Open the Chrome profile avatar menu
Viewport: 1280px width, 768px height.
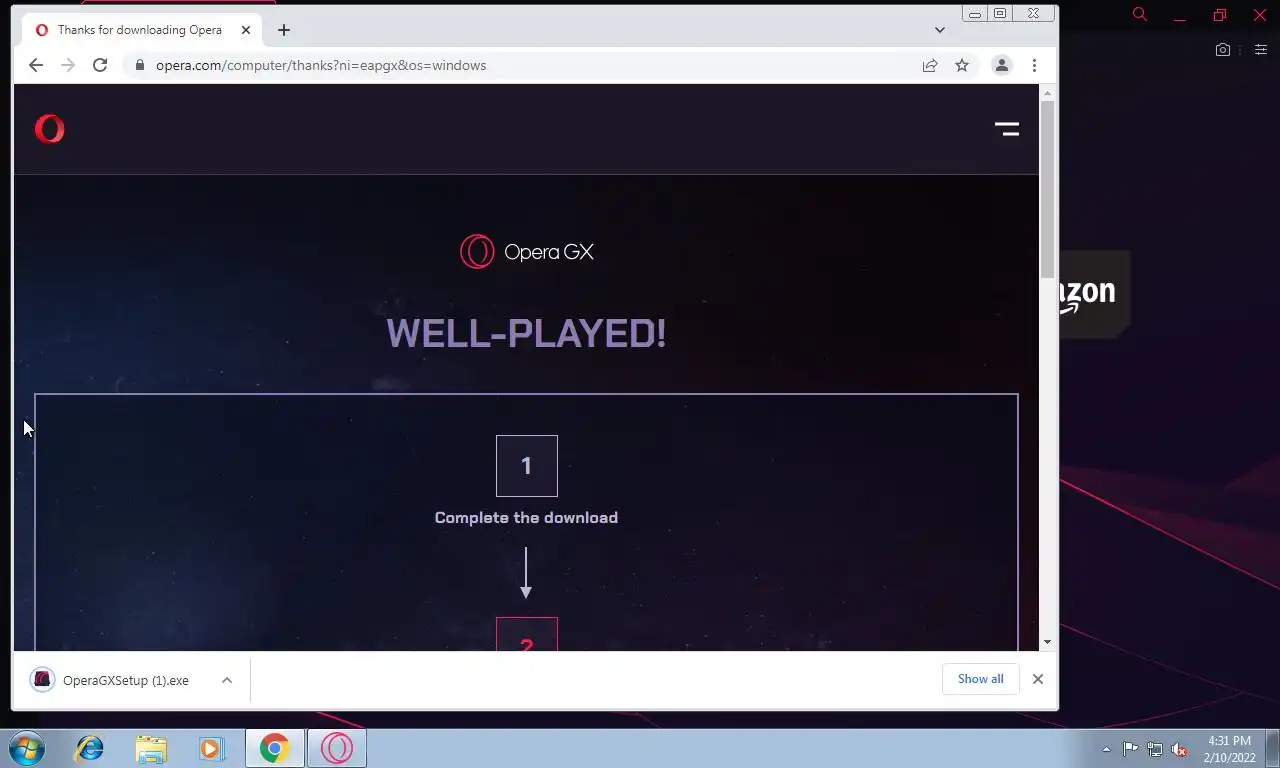tap(1001, 65)
